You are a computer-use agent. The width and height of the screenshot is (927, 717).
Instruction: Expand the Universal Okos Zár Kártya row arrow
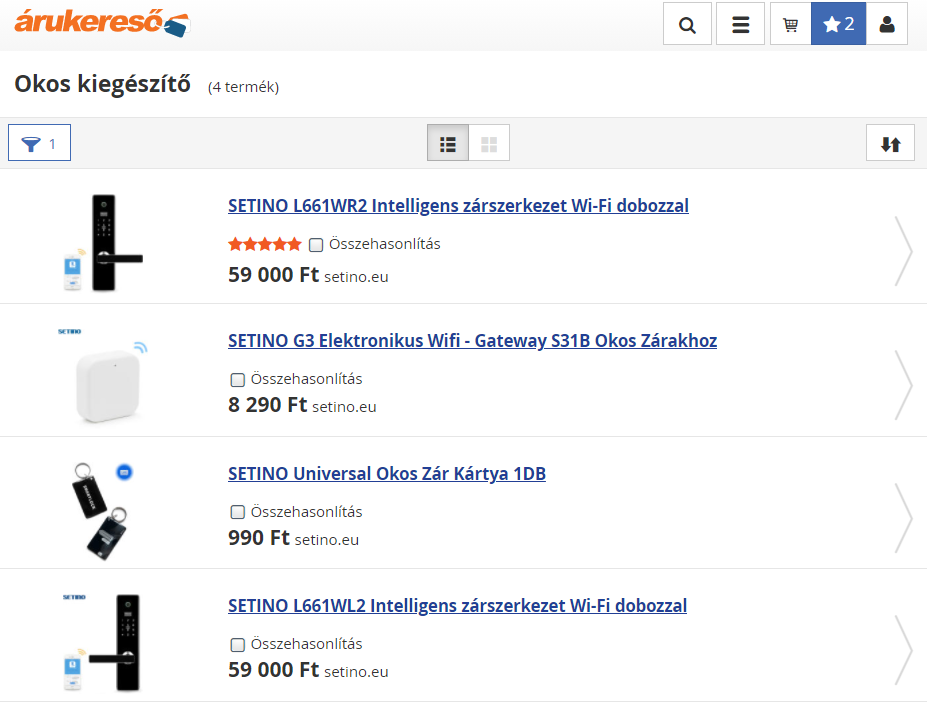pyautogui.click(x=903, y=517)
